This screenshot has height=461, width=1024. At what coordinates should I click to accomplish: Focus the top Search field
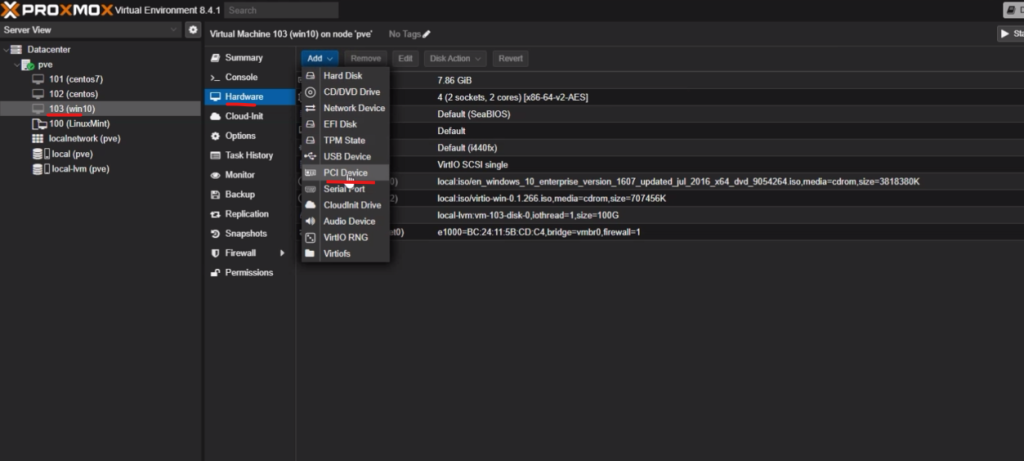point(281,10)
